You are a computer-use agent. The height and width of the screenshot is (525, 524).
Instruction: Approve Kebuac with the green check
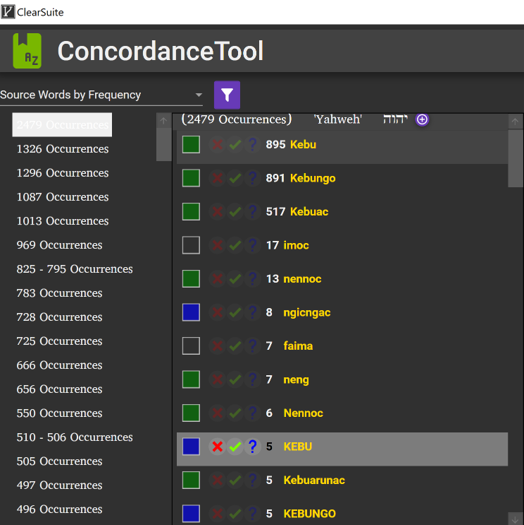coord(235,212)
